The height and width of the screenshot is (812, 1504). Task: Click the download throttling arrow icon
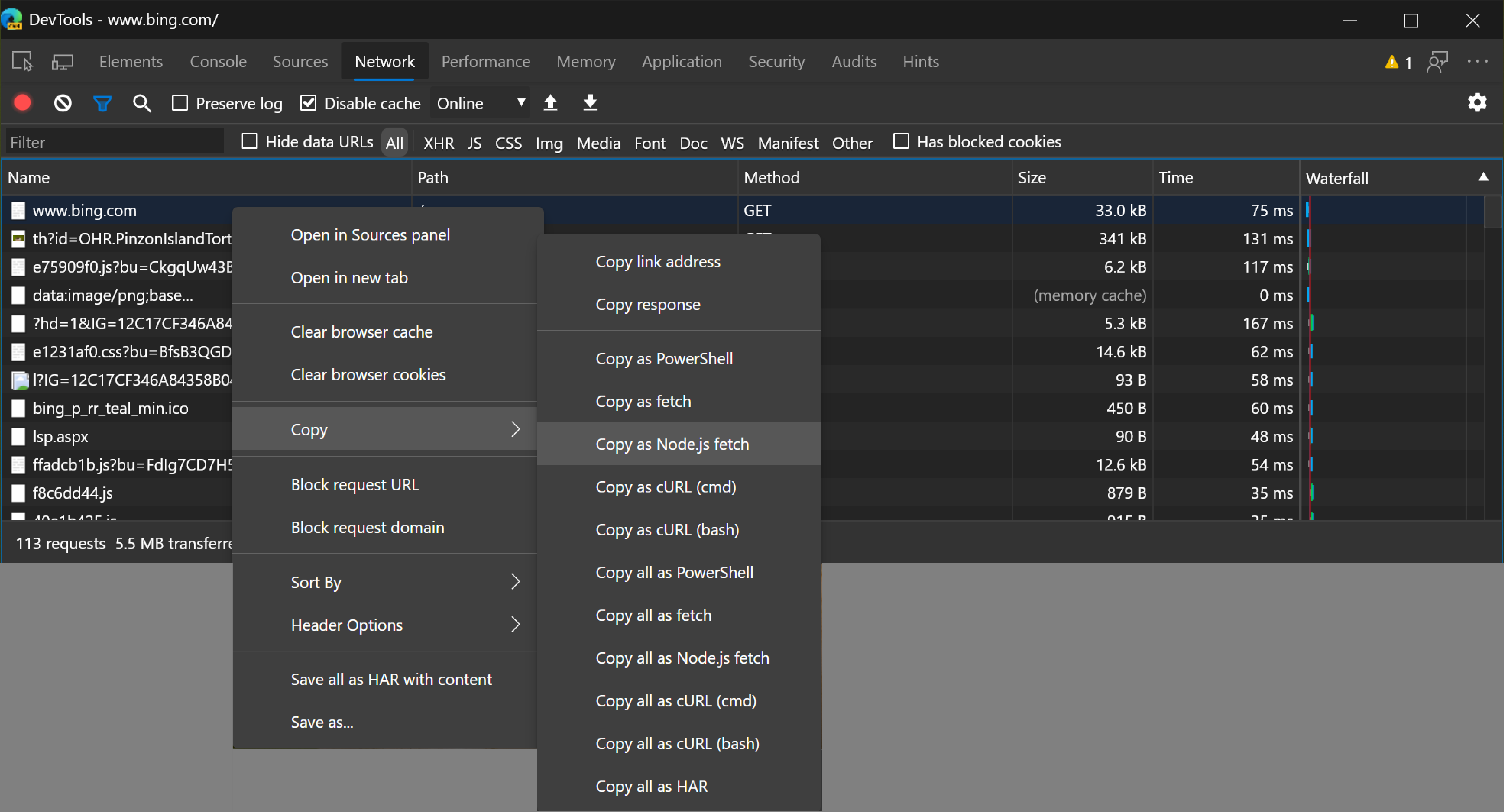point(591,103)
